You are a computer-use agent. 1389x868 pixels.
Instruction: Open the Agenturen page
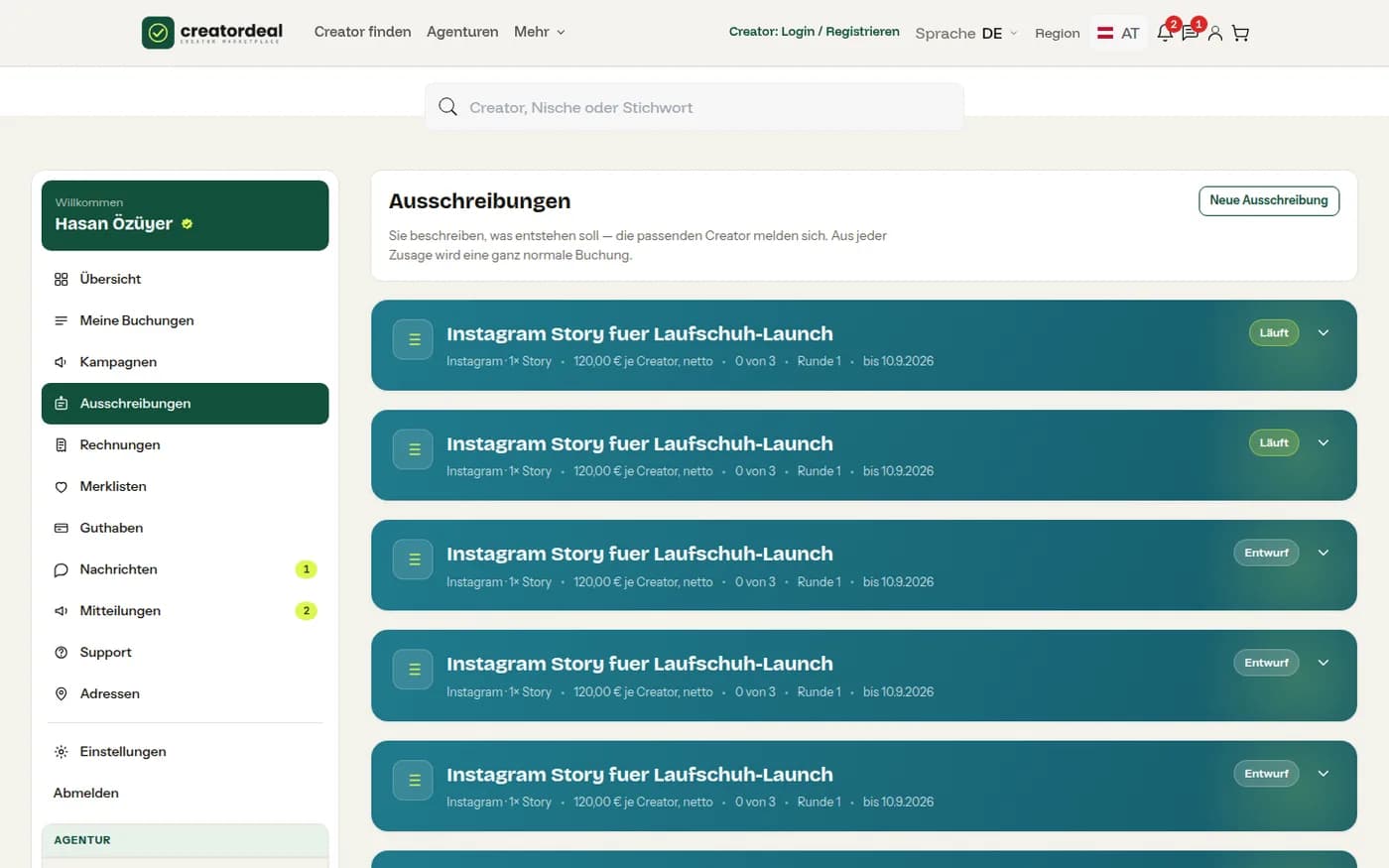[462, 32]
